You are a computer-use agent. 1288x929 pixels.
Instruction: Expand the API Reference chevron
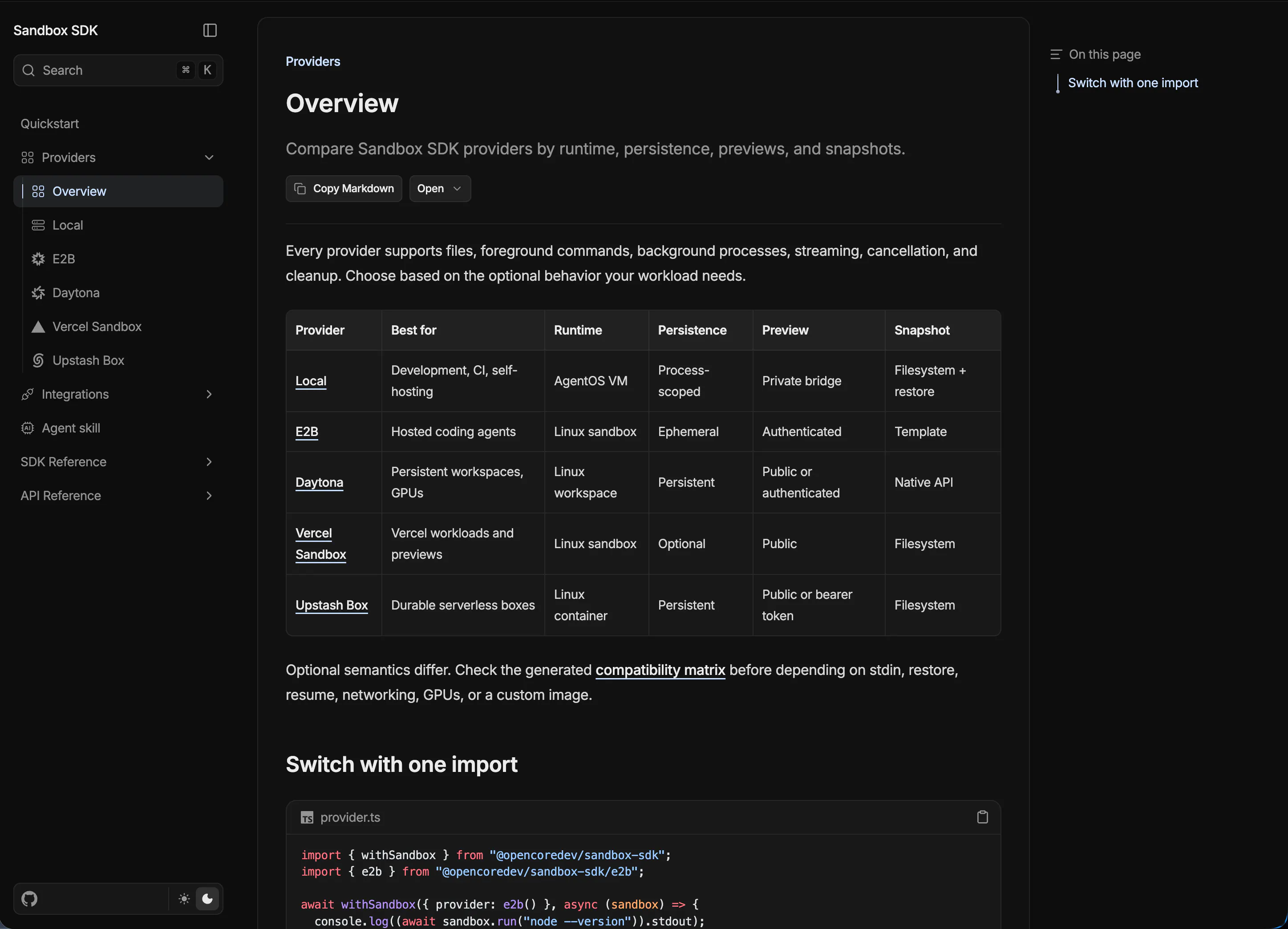[x=209, y=496]
